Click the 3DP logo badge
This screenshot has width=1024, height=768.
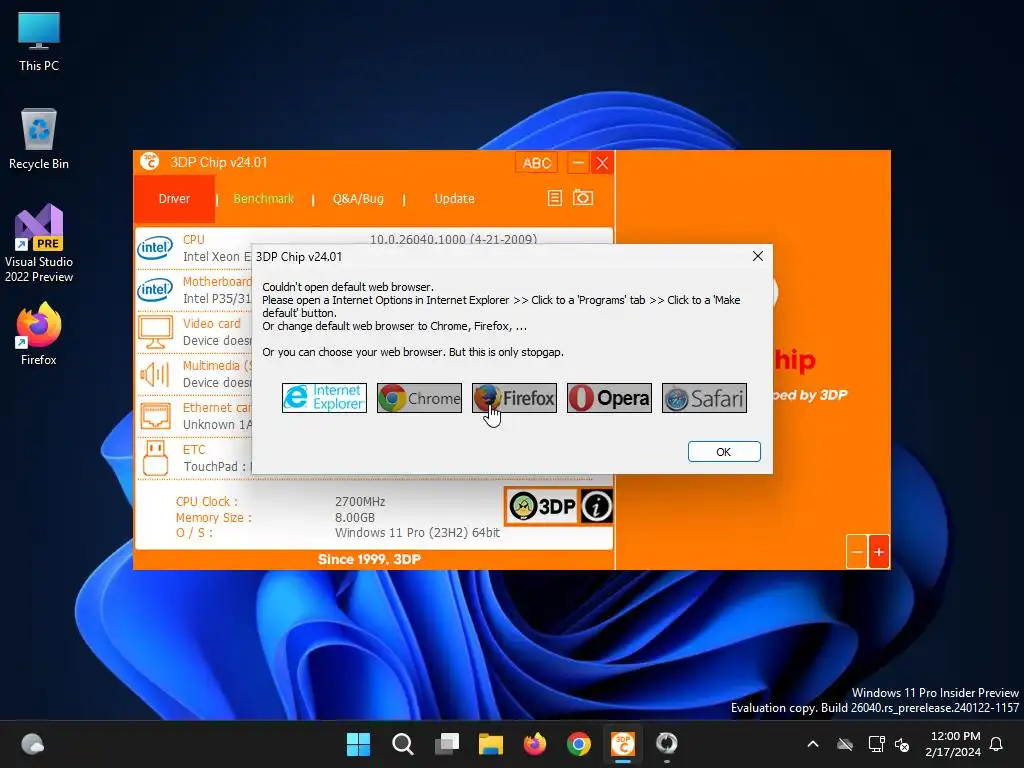pyautogui.click(x=541, y=506)
